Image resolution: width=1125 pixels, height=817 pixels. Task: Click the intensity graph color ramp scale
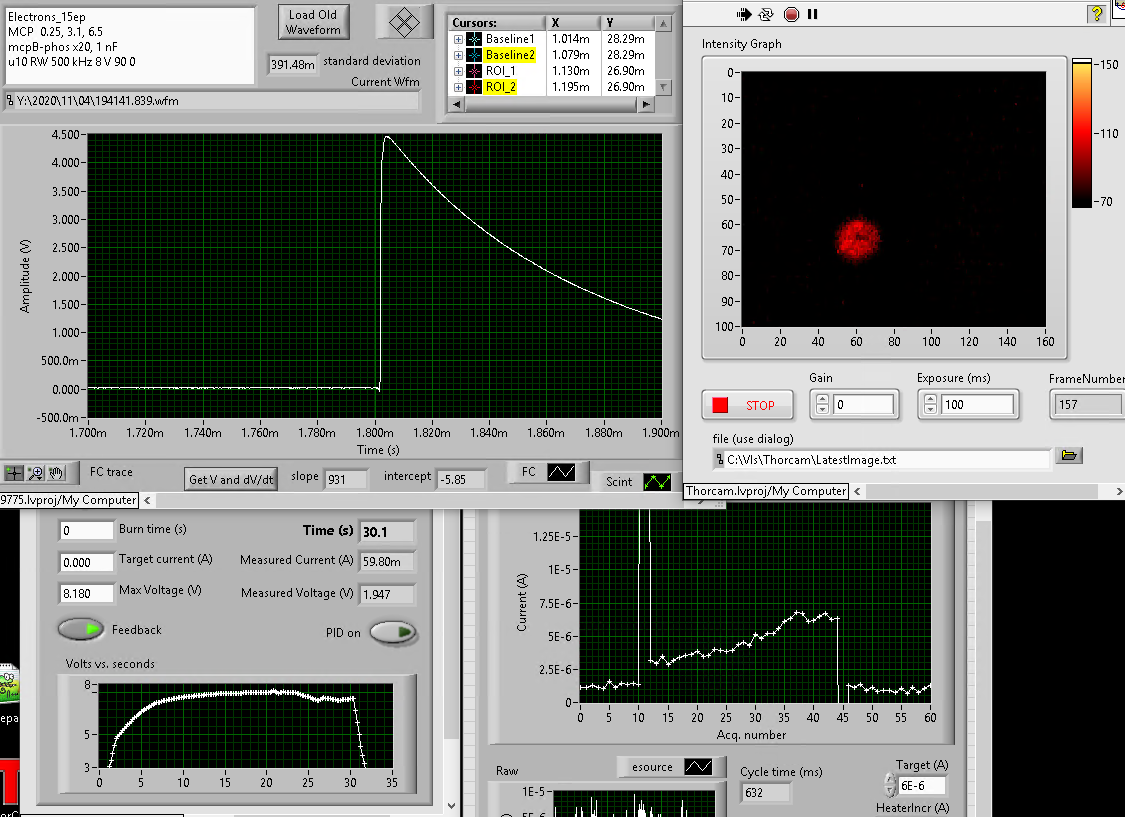point(1081,133)
